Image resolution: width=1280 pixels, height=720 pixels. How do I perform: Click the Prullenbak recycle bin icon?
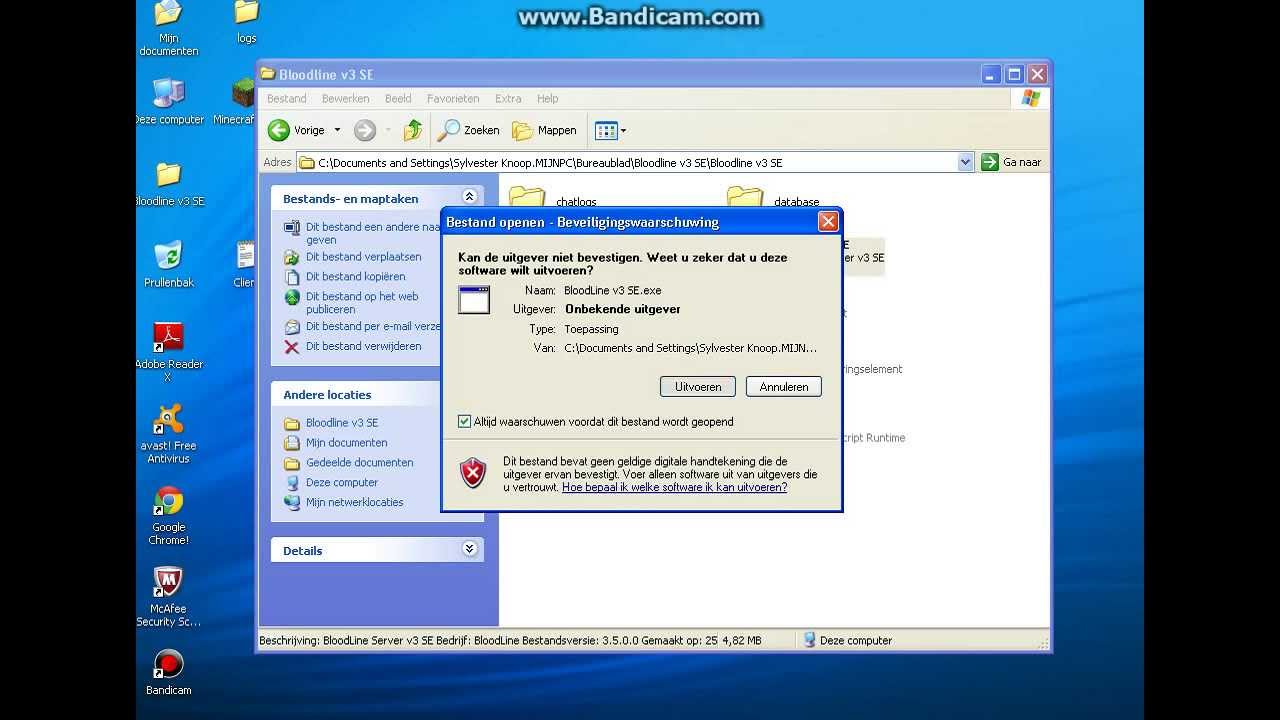click(169, 255)
